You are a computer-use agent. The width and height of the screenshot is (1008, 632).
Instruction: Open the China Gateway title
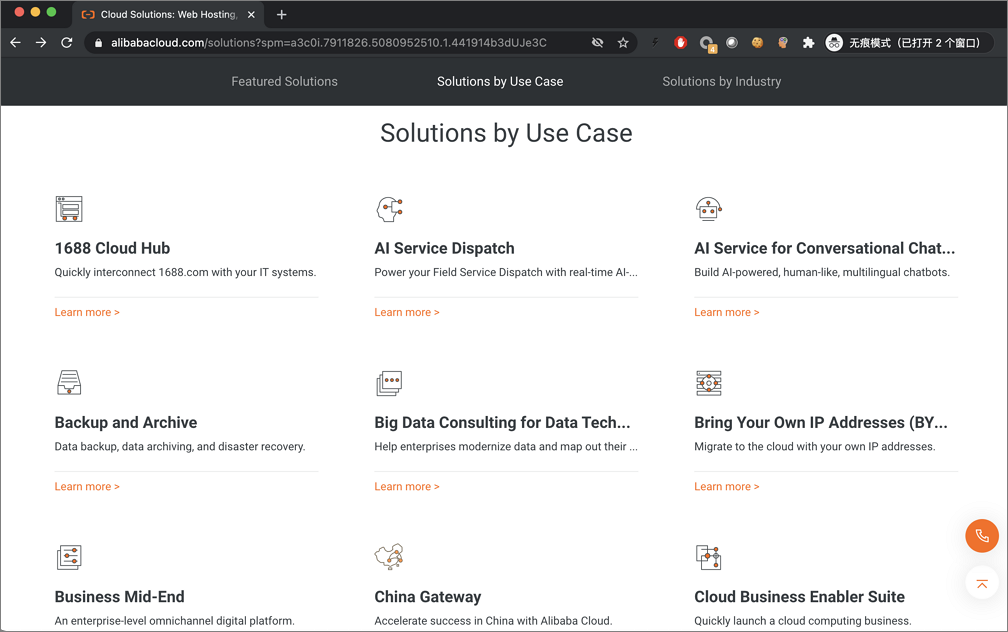click(428, 597)
